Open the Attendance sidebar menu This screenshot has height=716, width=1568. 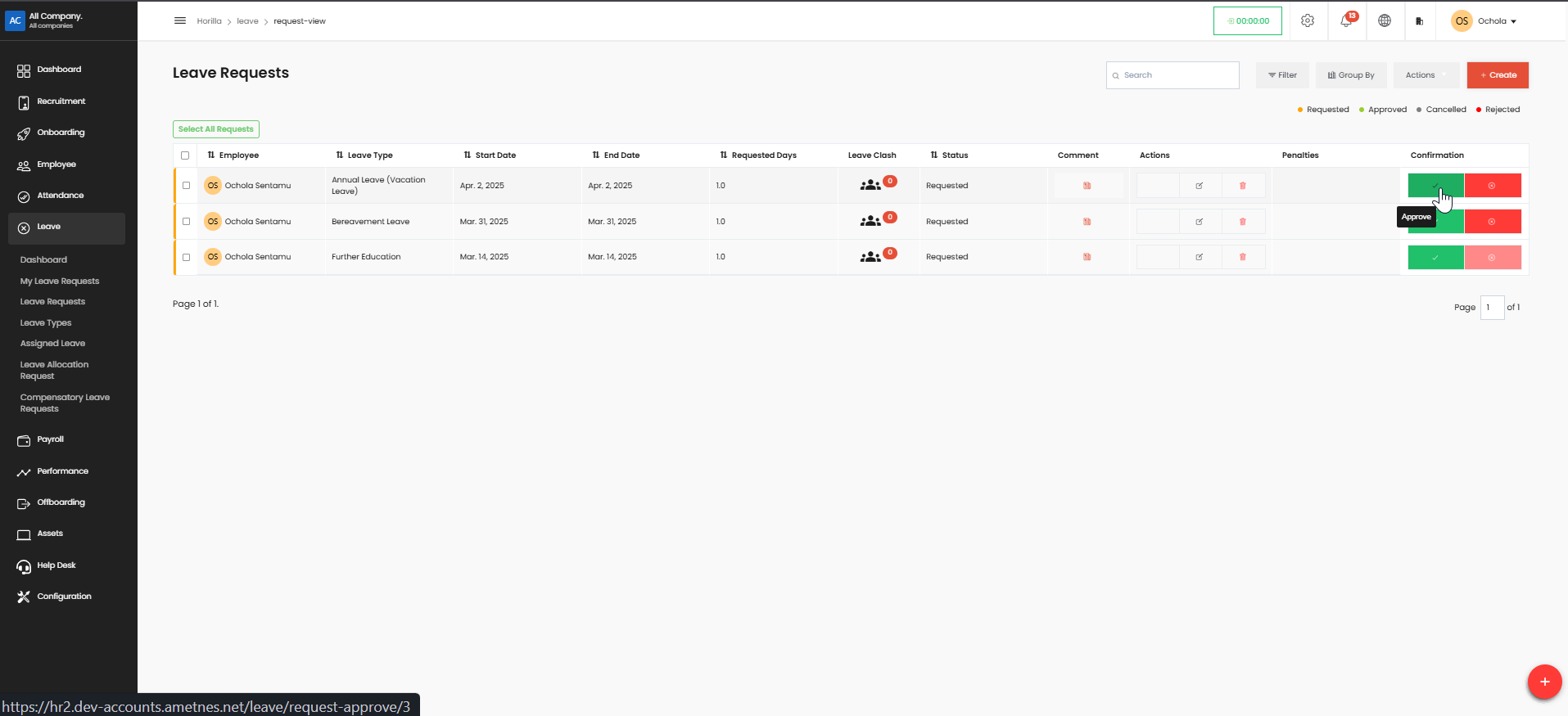point(60,196)
